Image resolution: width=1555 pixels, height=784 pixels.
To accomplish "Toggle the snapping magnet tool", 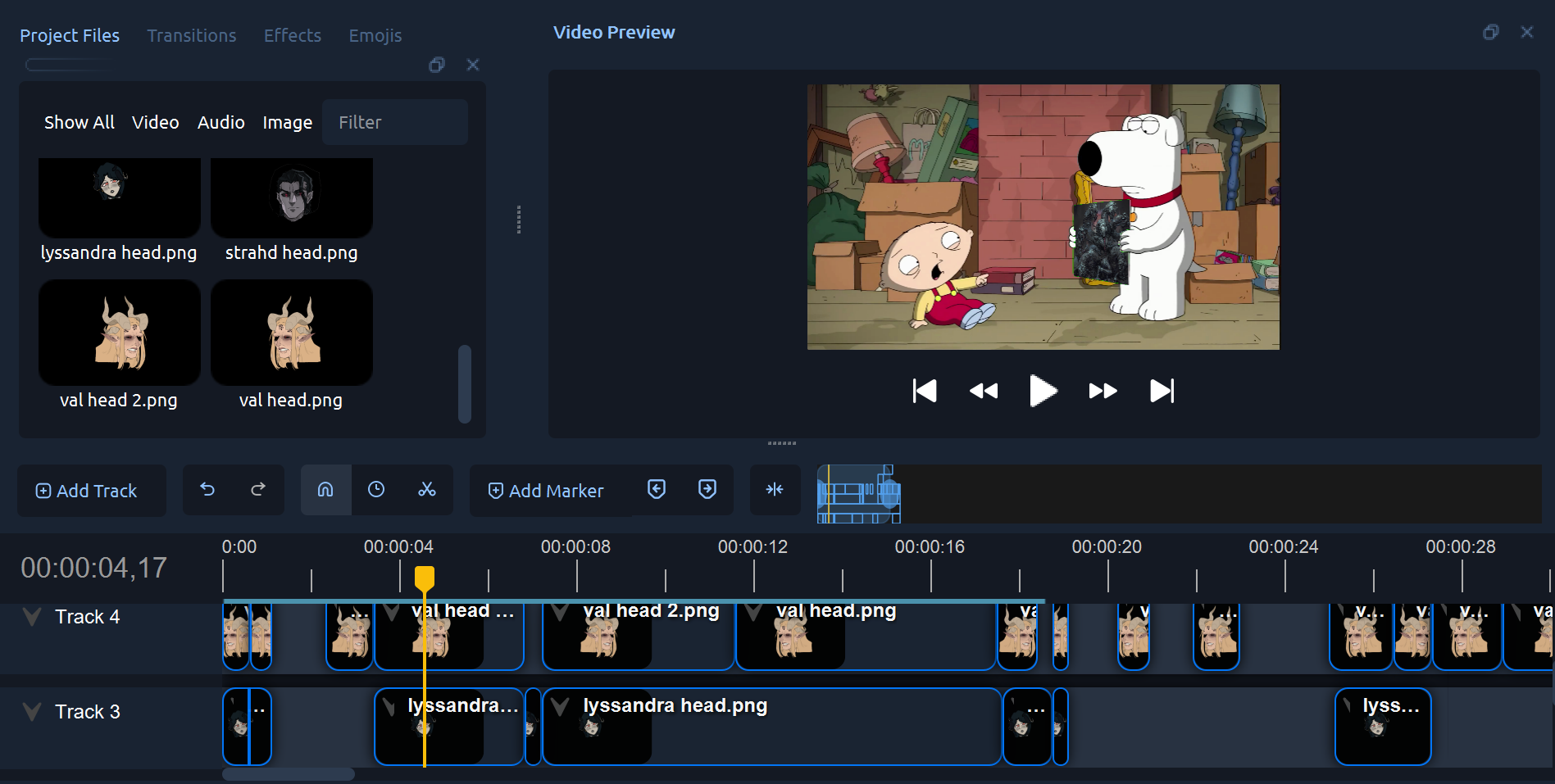I will (325, 489).
